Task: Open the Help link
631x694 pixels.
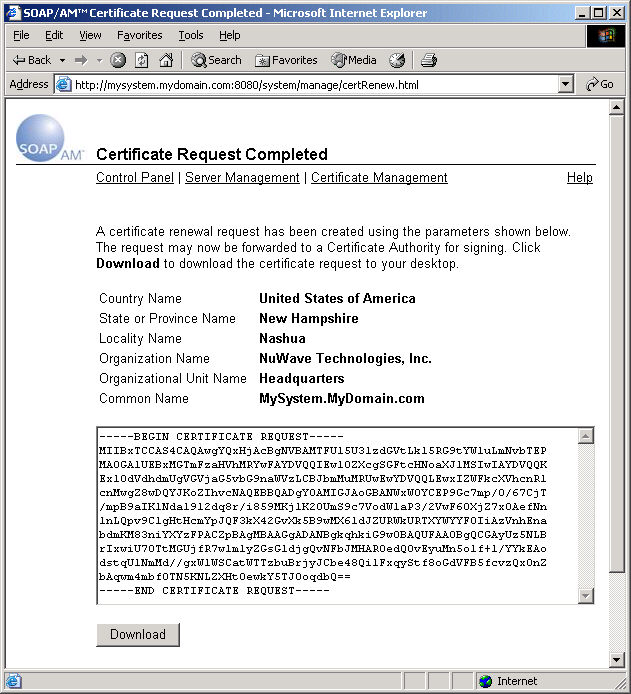Action: tap(579, 178)
